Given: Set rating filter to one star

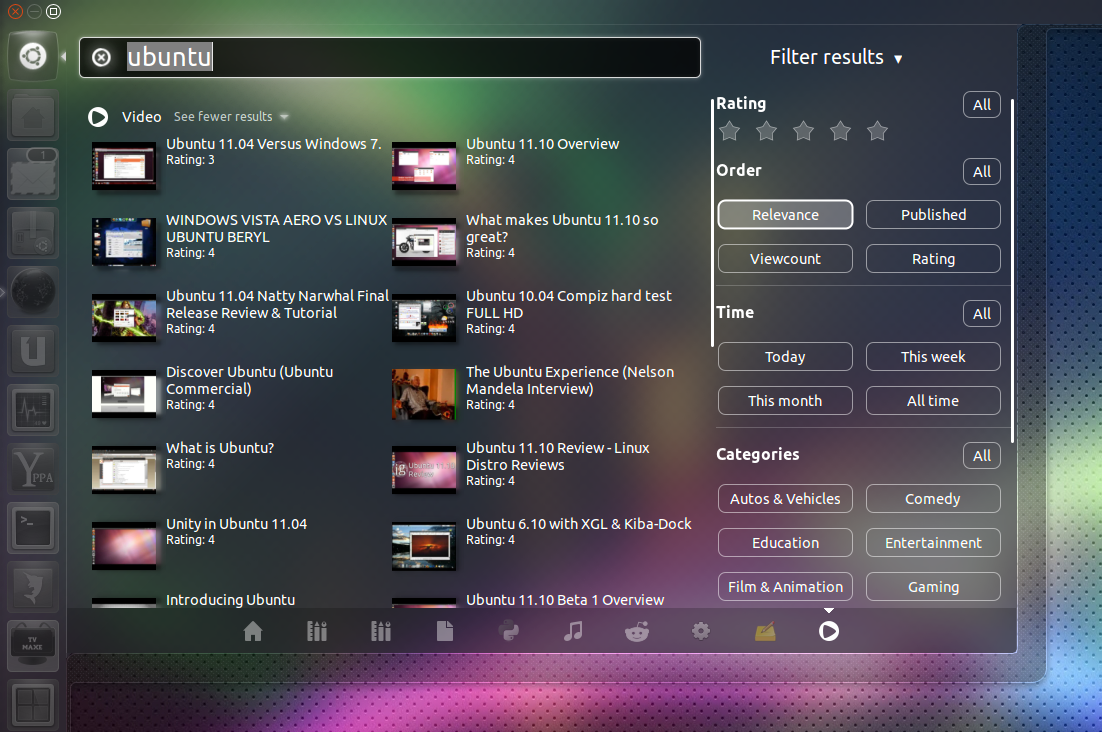Looking at the screenshot, I should pos(730,131).
